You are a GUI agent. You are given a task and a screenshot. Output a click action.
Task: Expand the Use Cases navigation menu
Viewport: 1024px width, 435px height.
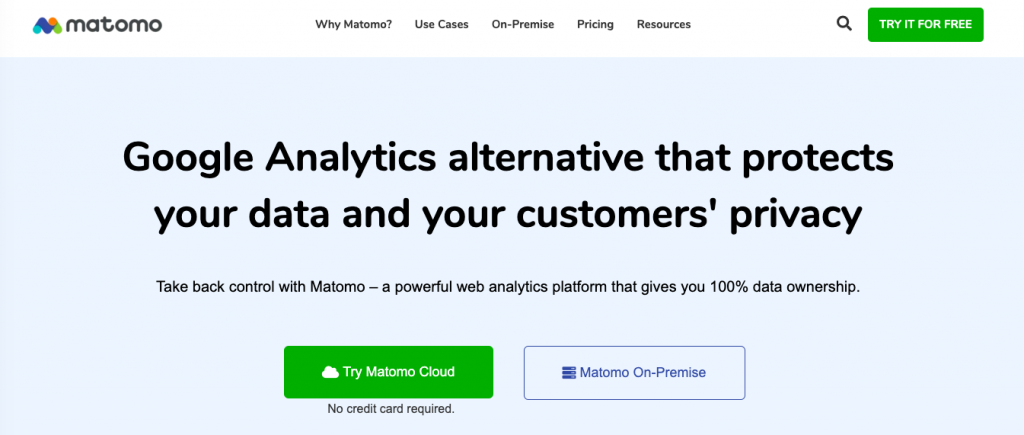pyautogui.click(x=441, y=24)
